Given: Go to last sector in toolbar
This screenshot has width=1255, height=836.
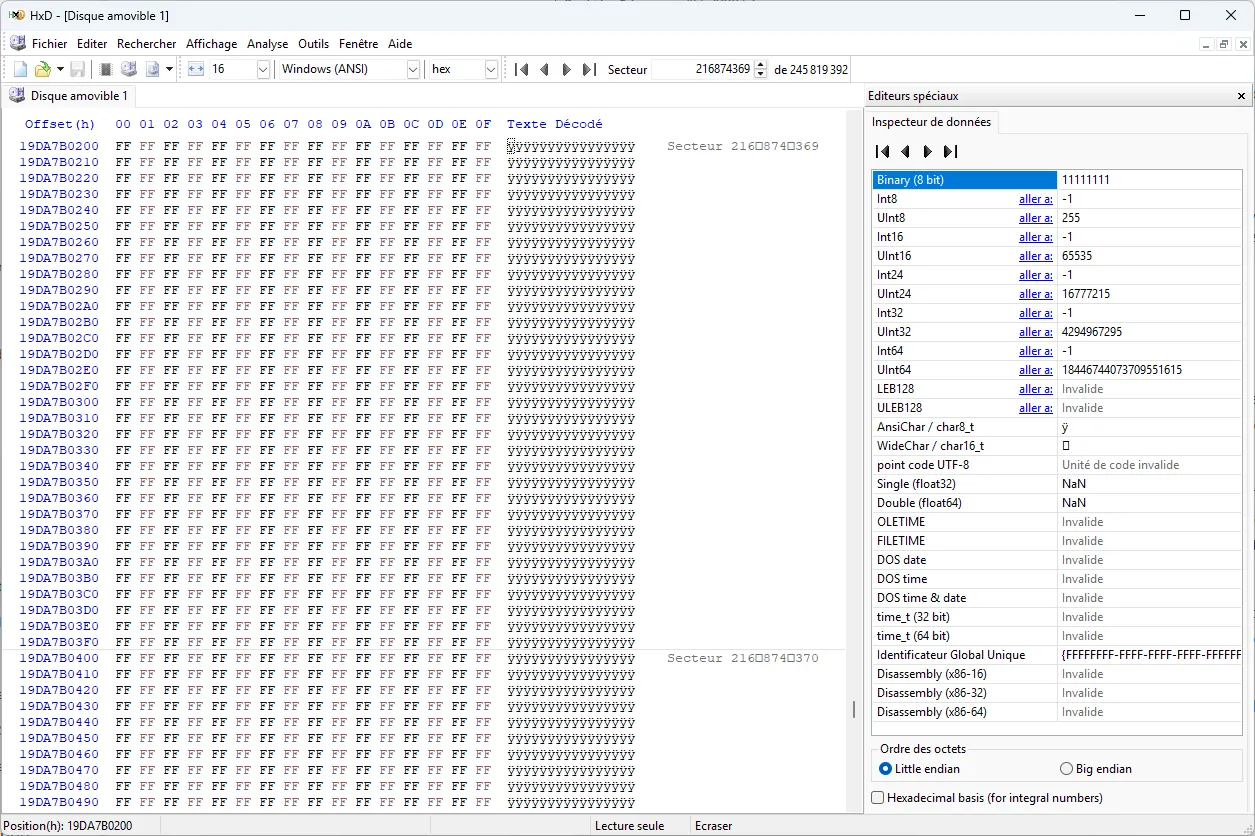Looking at the screenshot, I should (589, 69).
